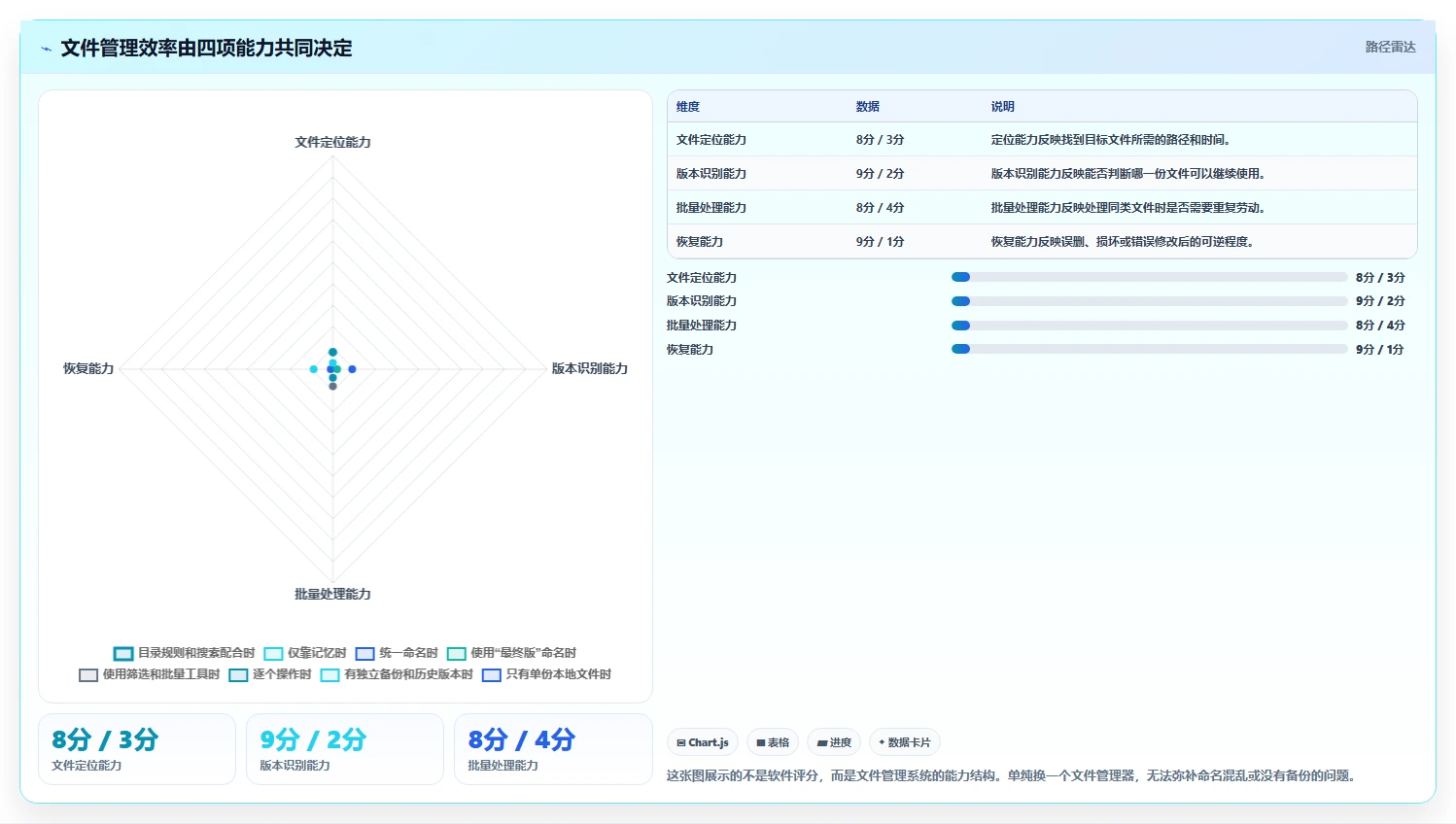The image size is (1456, 824).
Task: Click the footnote text about 能力结构
Action: click(x=1011, y=775)
